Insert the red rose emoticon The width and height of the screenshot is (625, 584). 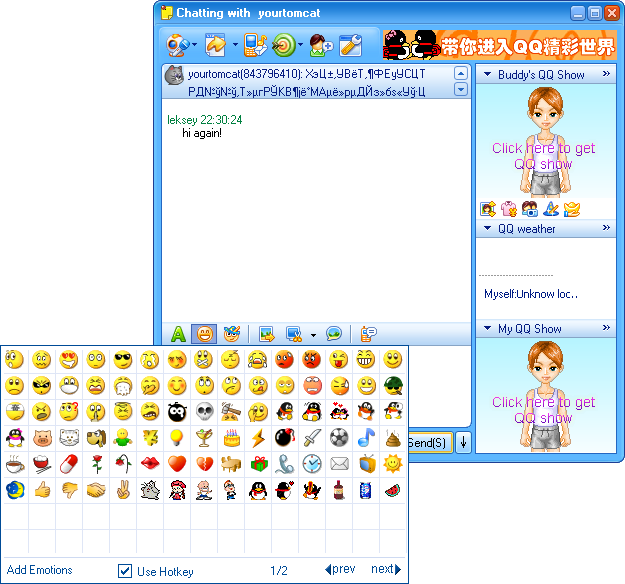coord(96,464)
